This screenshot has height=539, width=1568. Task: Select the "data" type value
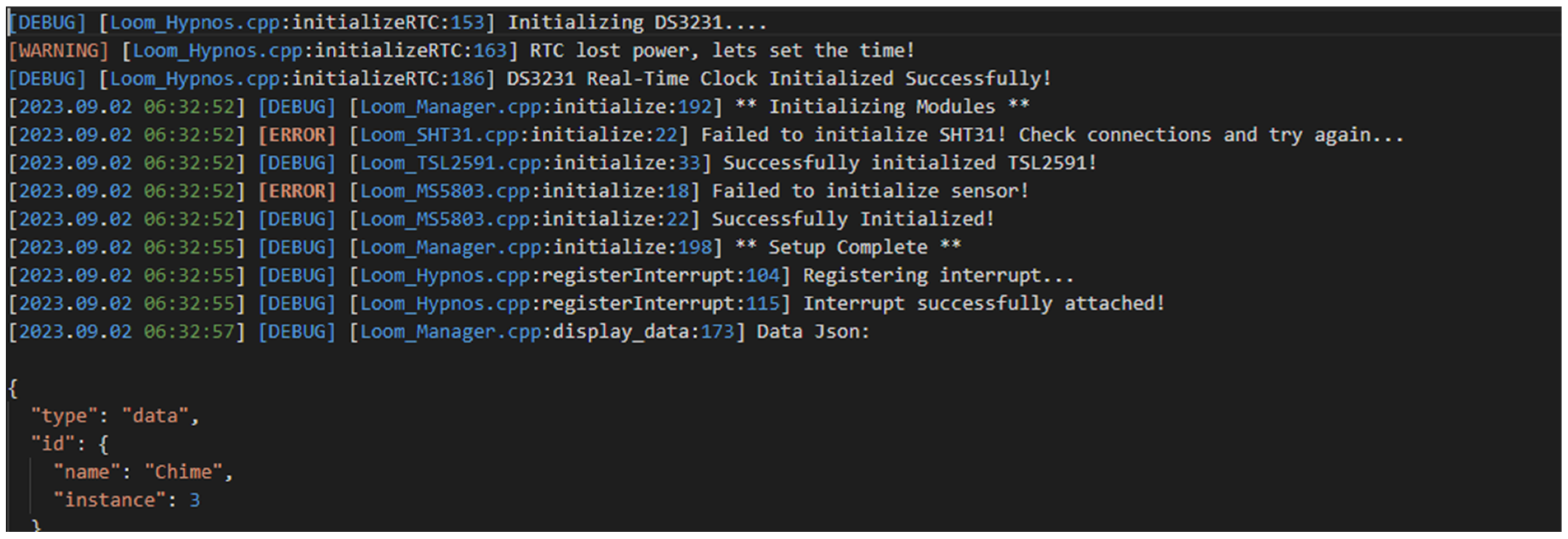[155, 416]
